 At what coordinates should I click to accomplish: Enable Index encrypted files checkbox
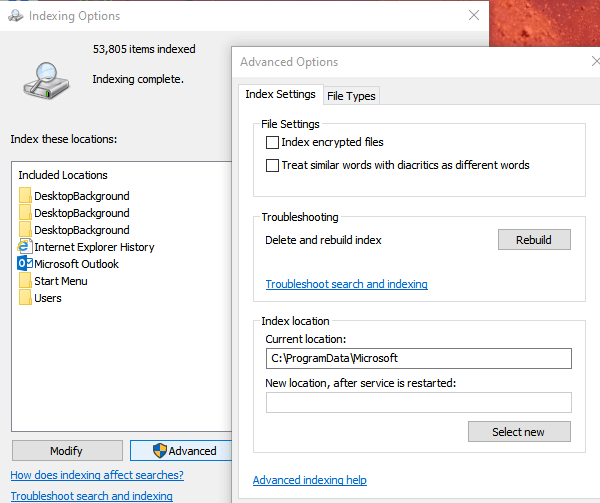point(272,142)
